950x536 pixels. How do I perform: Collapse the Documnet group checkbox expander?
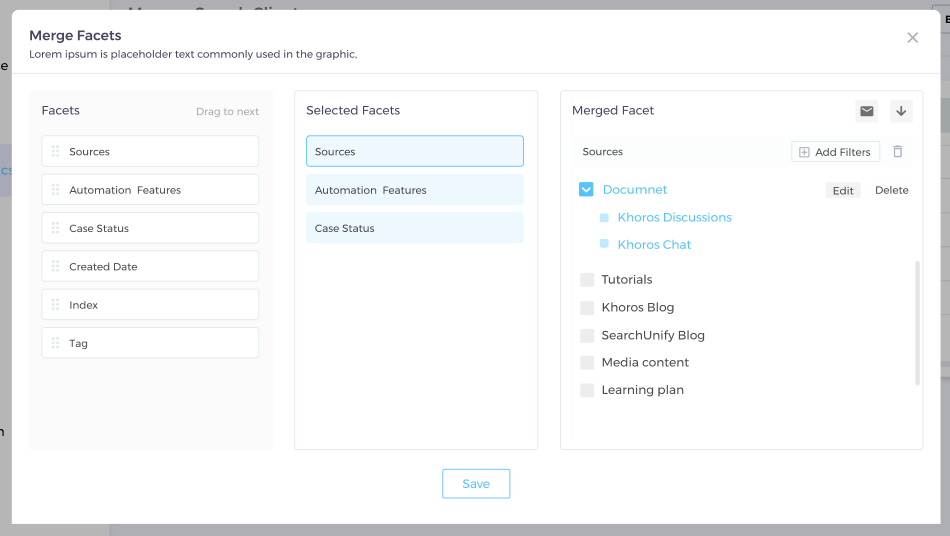point(587,190)
